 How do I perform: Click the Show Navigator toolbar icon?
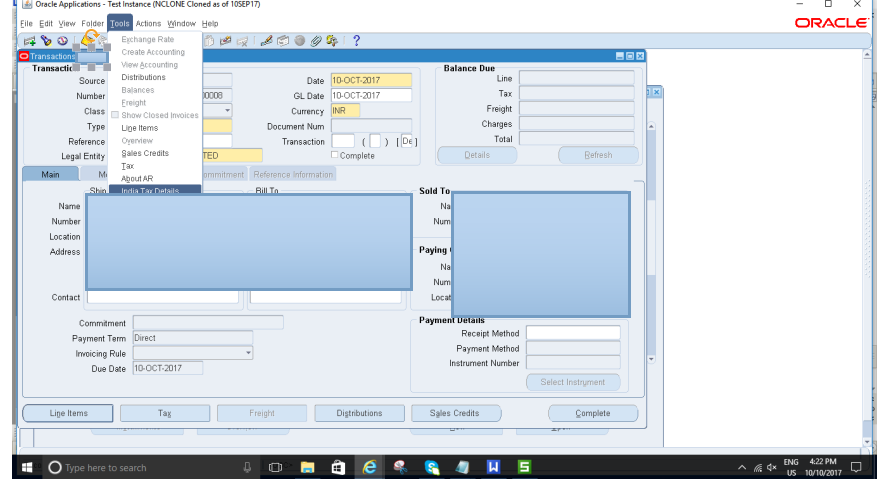point(62,41)
